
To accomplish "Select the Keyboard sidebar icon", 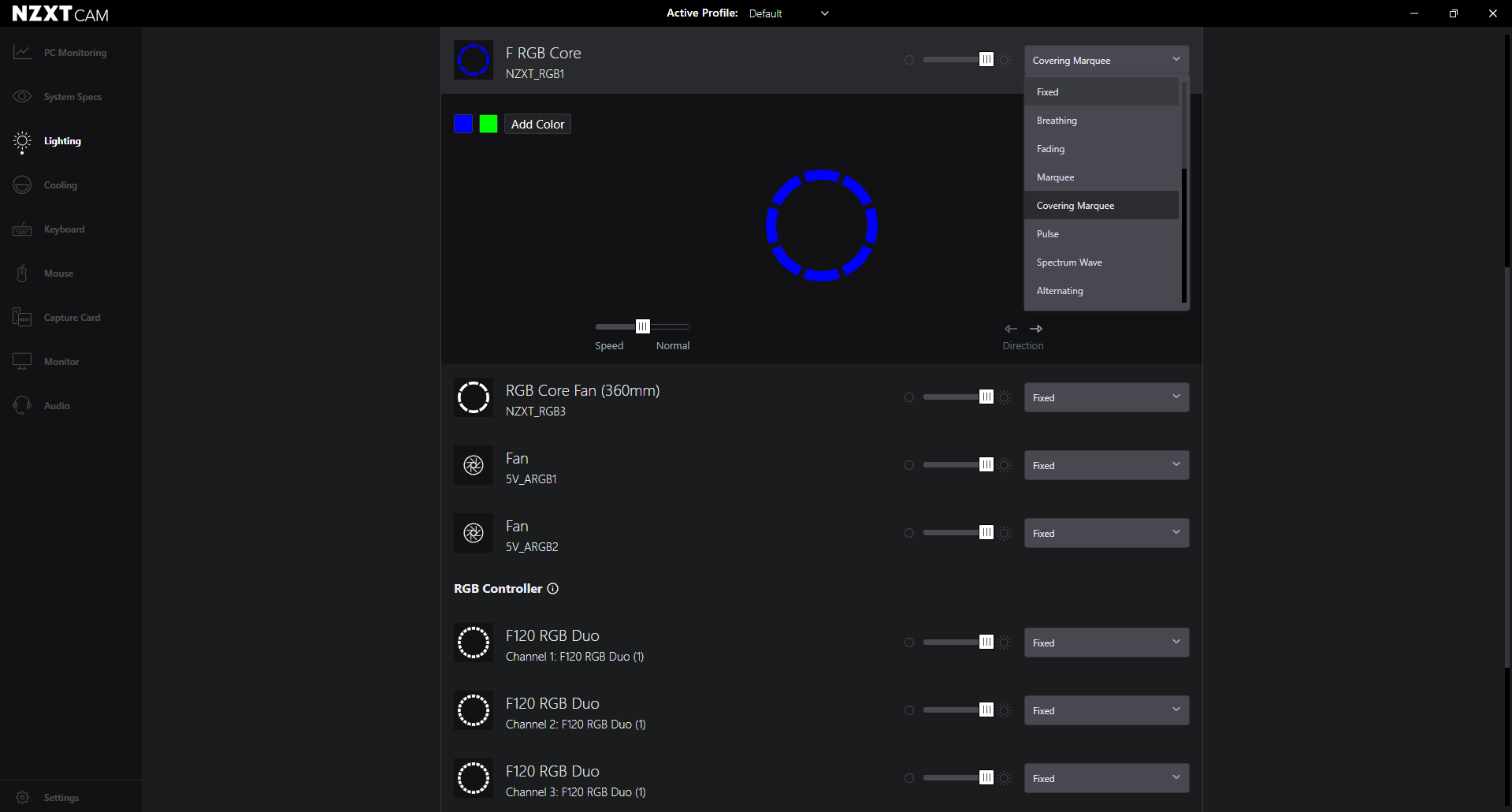I will click(22, 229).
